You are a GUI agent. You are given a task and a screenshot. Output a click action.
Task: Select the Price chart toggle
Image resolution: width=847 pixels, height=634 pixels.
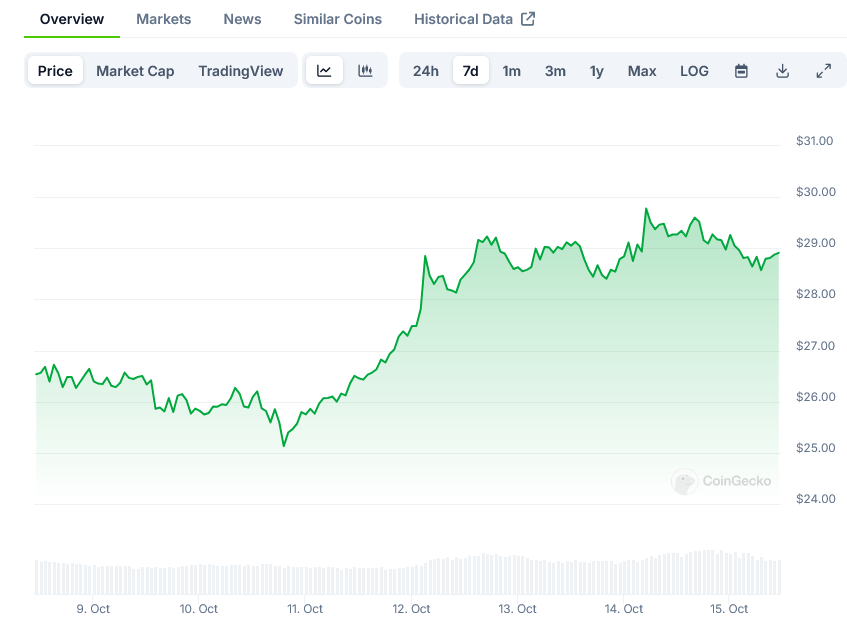[x=55, y=71]
